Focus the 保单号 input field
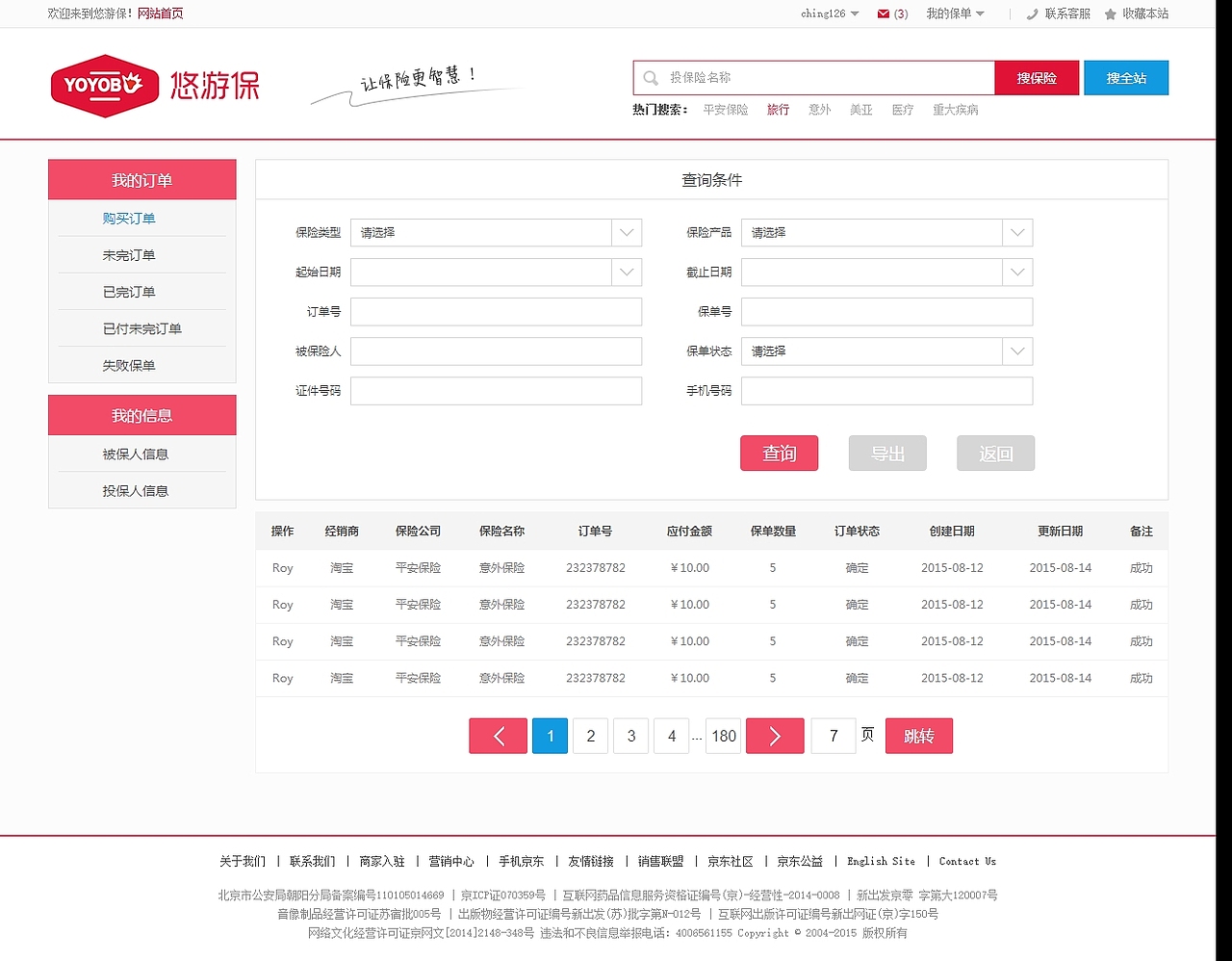This screenshot has width=1232, height=961. [886, 312]
